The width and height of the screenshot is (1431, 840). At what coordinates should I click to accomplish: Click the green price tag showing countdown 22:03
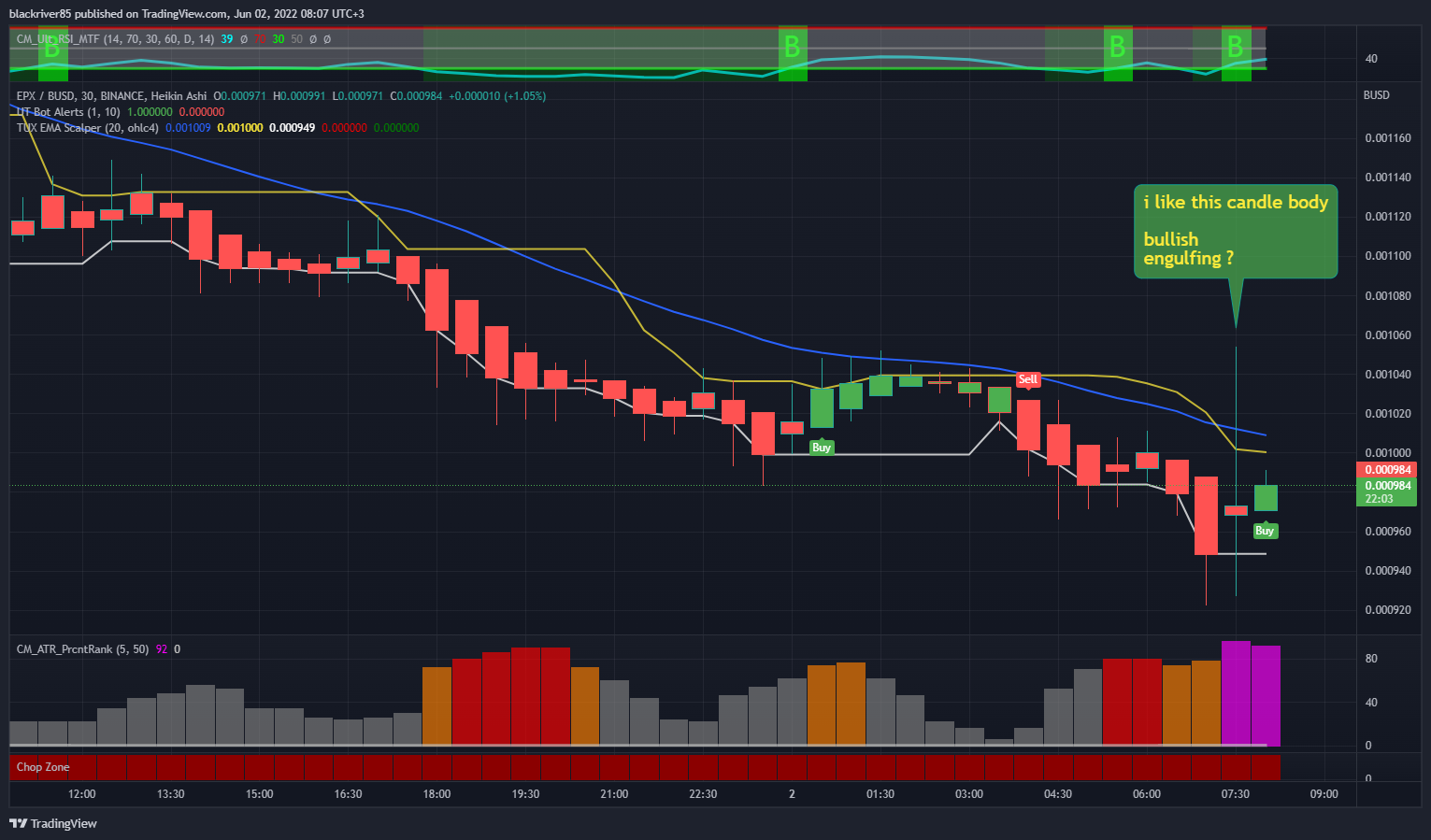[1387, 492]
